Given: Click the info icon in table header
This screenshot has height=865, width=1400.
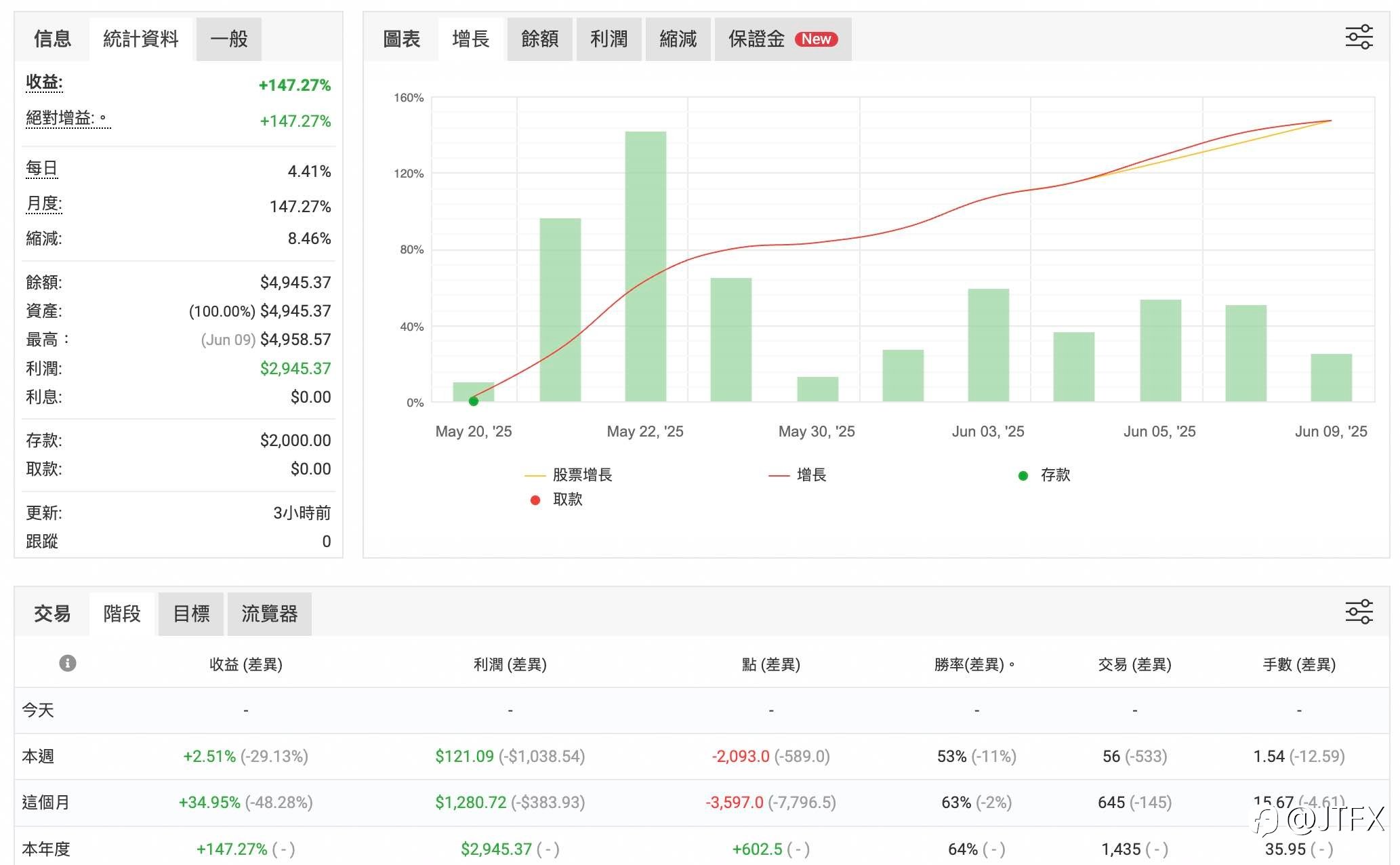Looking at the screenshot, I should pyautogui.click(x=68, y=663).
